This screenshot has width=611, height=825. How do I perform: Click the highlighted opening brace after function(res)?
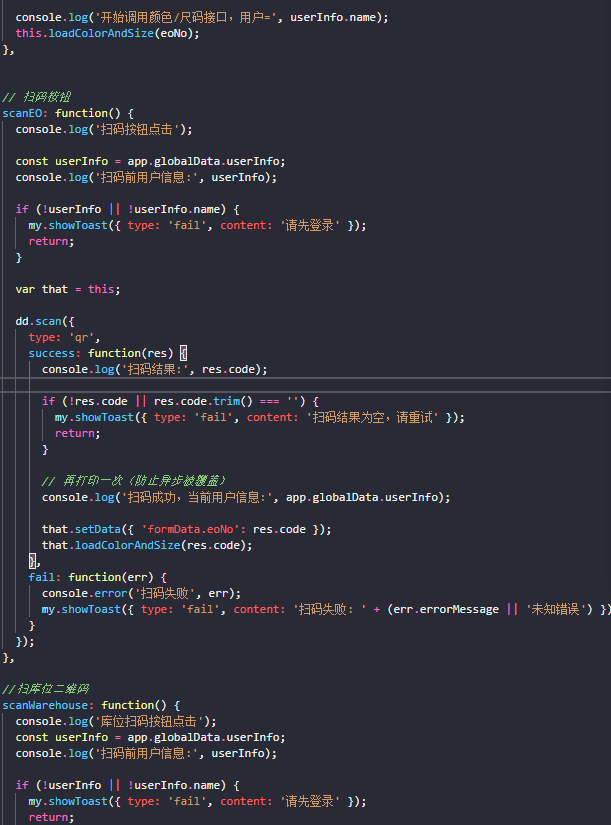point(184,353)
